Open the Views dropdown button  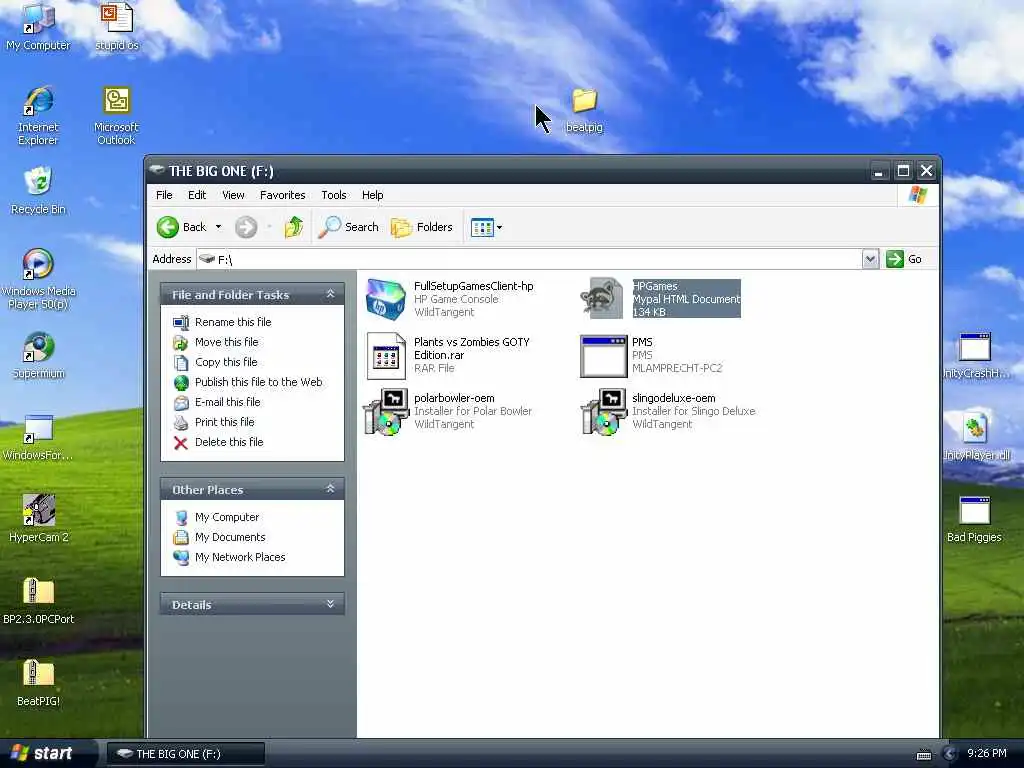[487, 227]
